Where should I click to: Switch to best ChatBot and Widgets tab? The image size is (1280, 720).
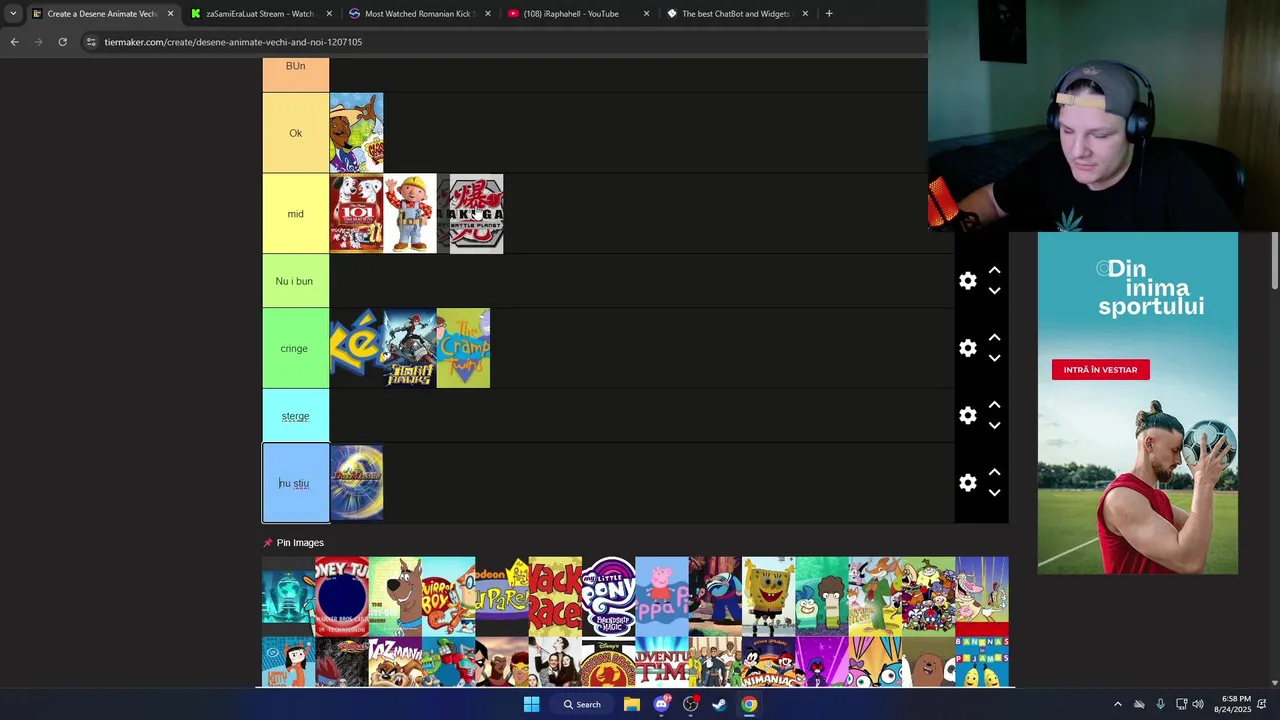(x=737, y=14)
